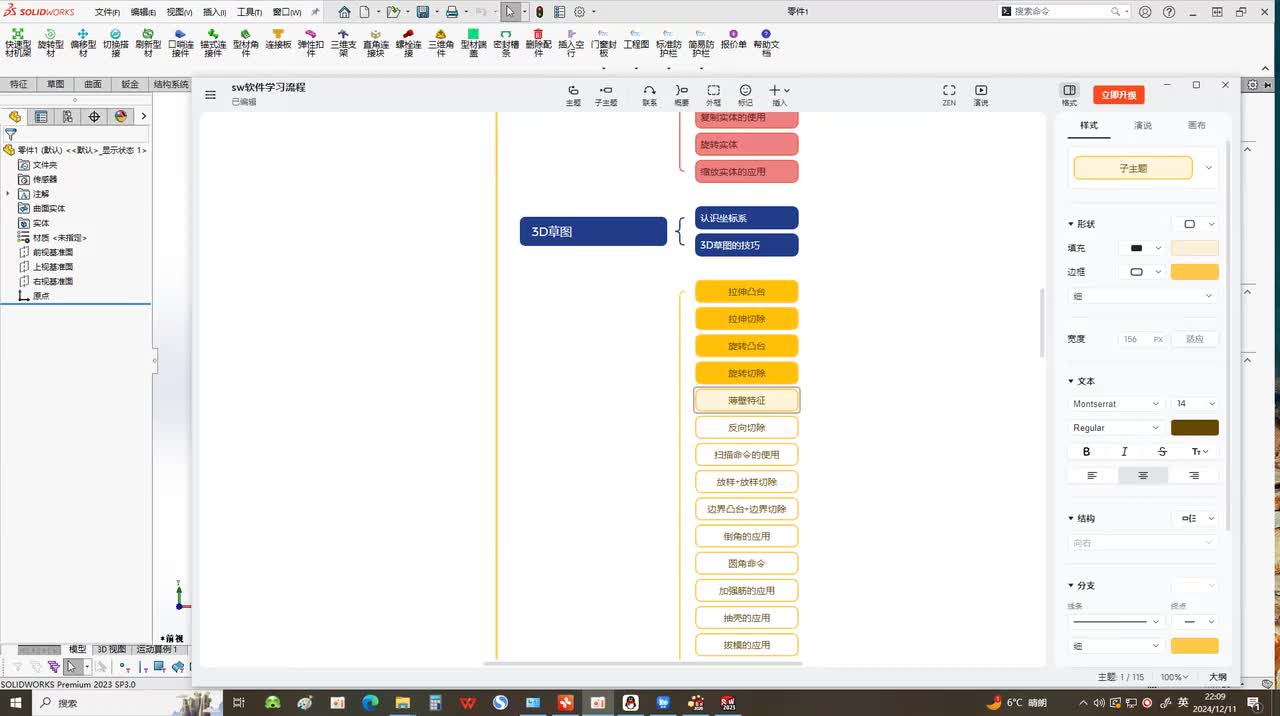Open the Montserrat font dropdown
This screenshot has width=1280, height=716.
1115,404
